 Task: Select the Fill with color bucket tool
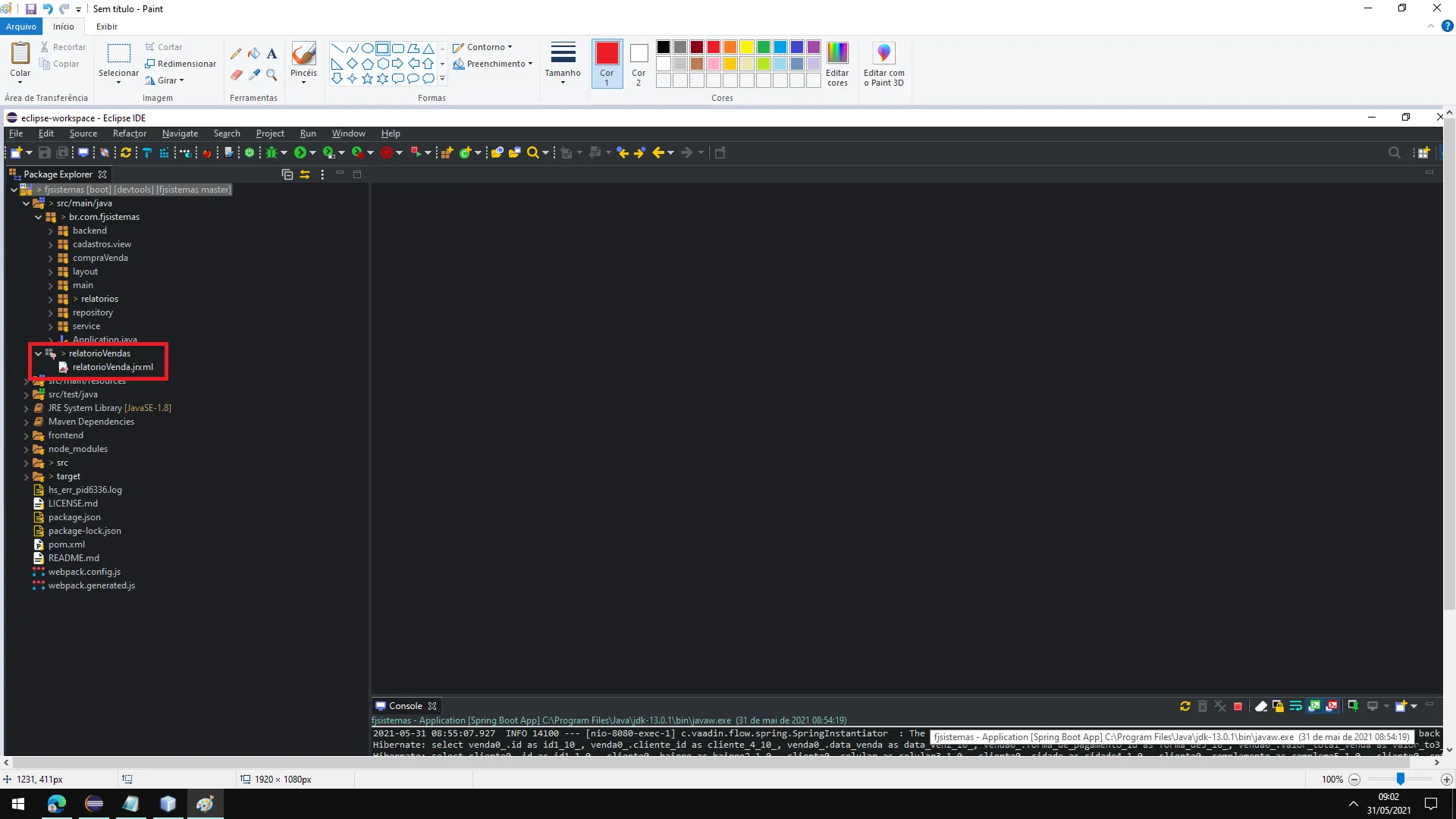(x=254, y=54)
